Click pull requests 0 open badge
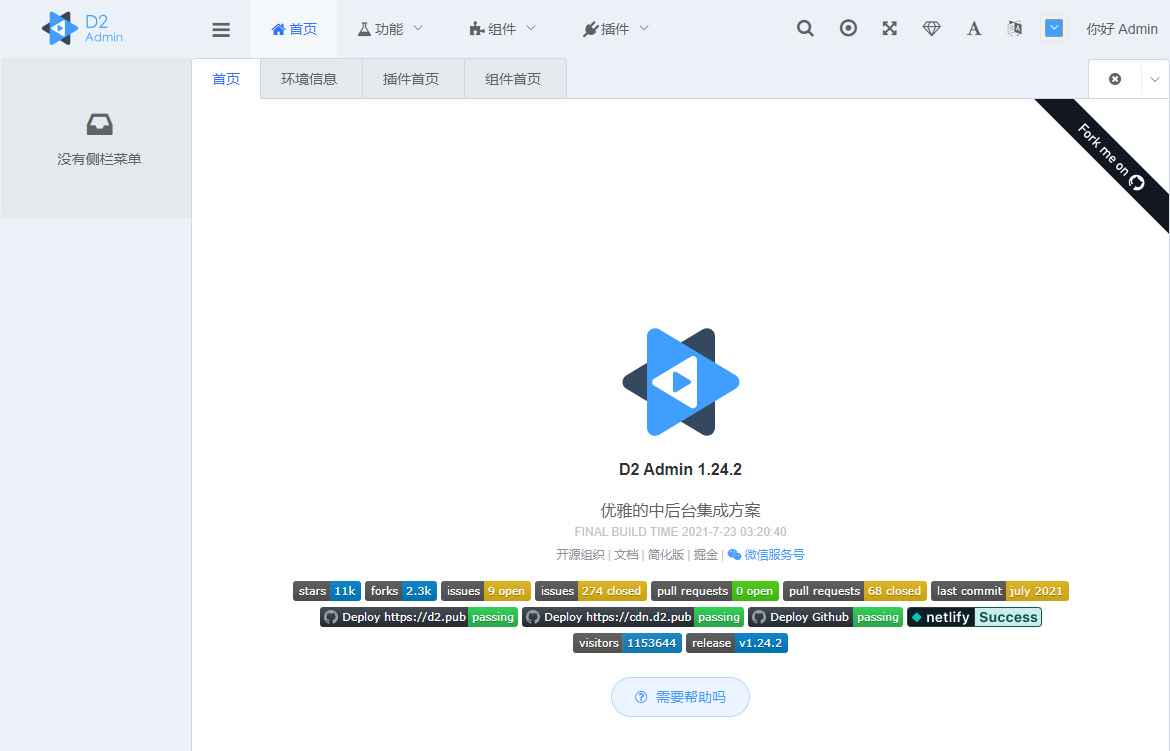Screen dimensions: 1170x751 715,591
